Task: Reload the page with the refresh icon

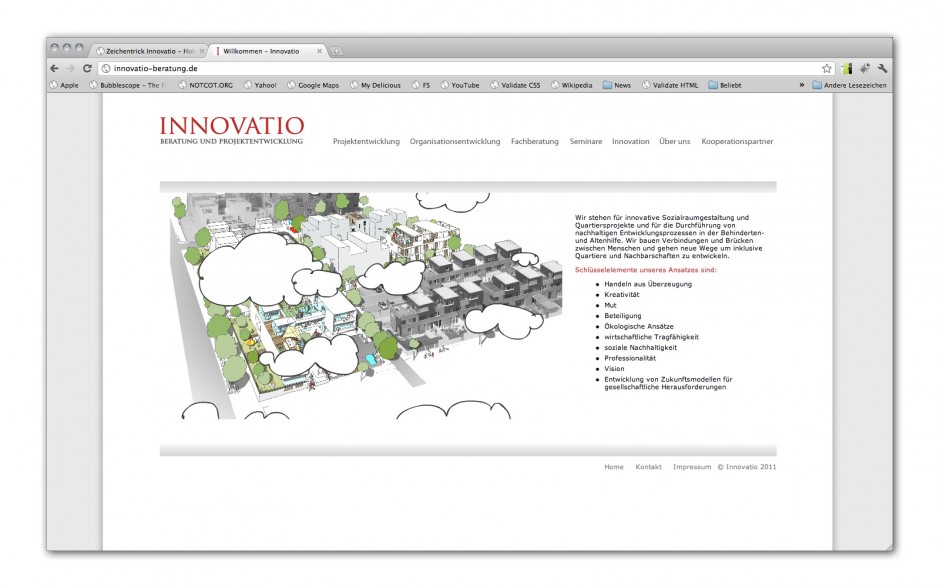Action: click(x=87, y=68)
